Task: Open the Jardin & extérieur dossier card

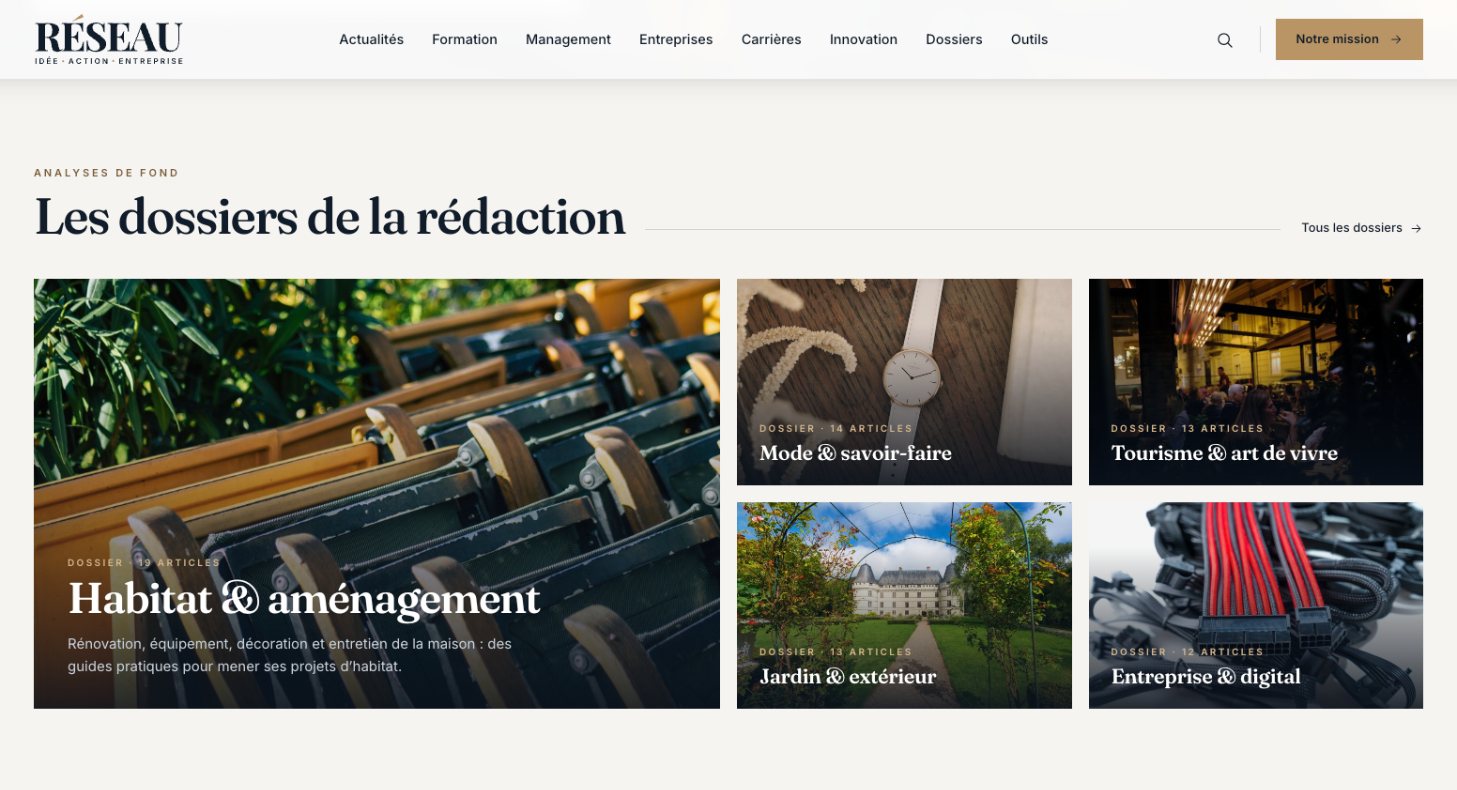Action: click(x=904, y=605)
